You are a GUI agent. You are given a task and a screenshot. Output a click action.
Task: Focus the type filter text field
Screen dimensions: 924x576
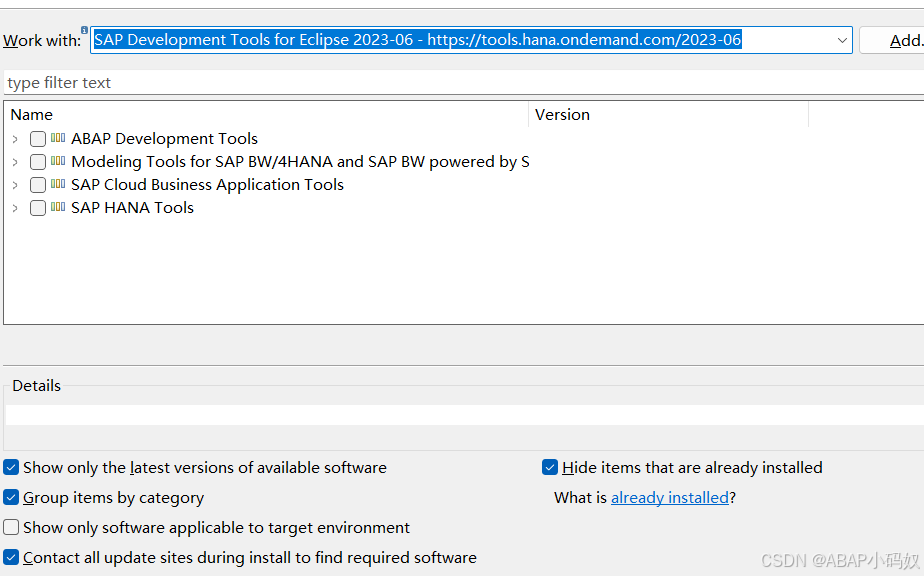coord(464,83)
